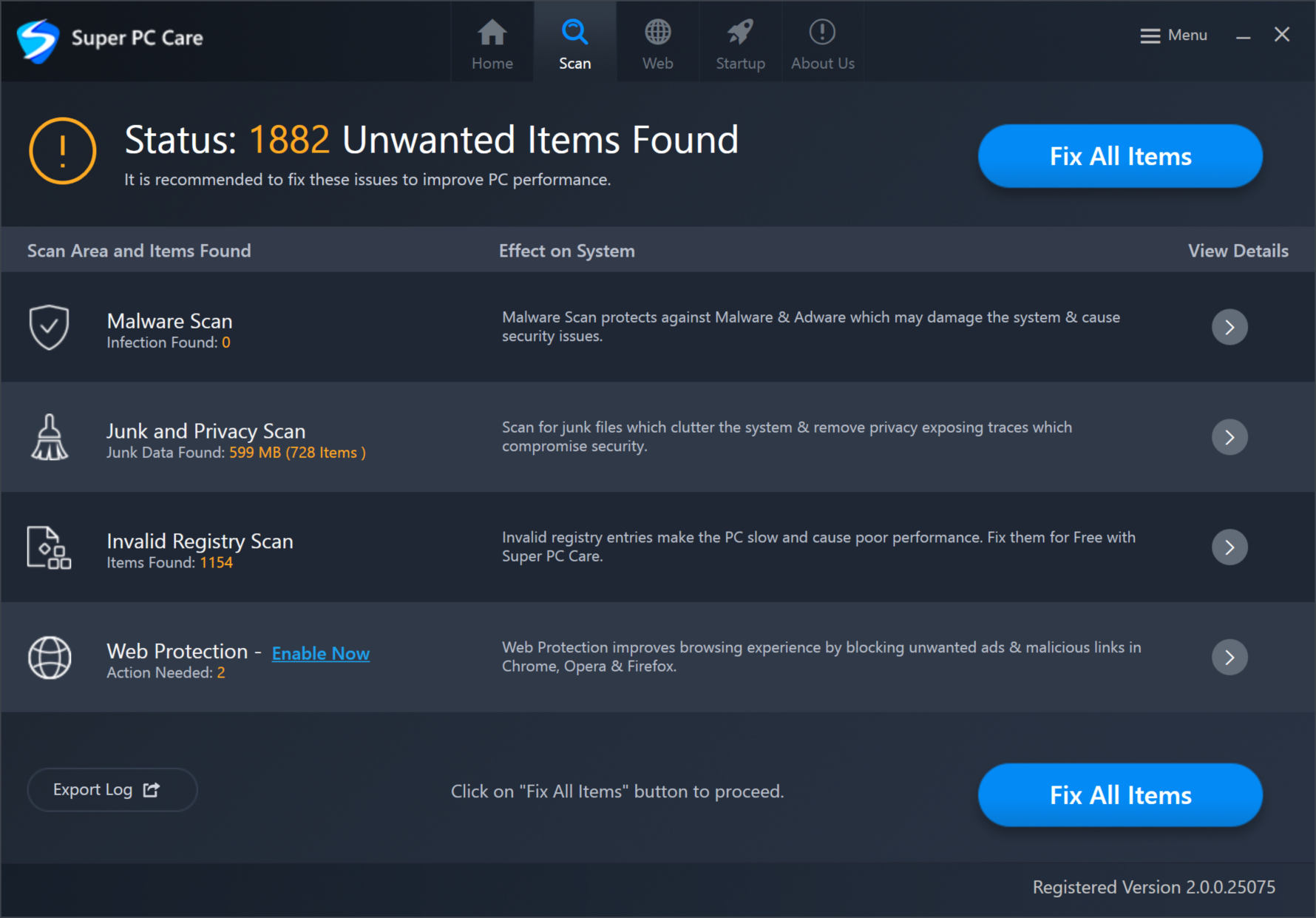
Task: Open the Startup rocket tab
Action: (740, 43)
